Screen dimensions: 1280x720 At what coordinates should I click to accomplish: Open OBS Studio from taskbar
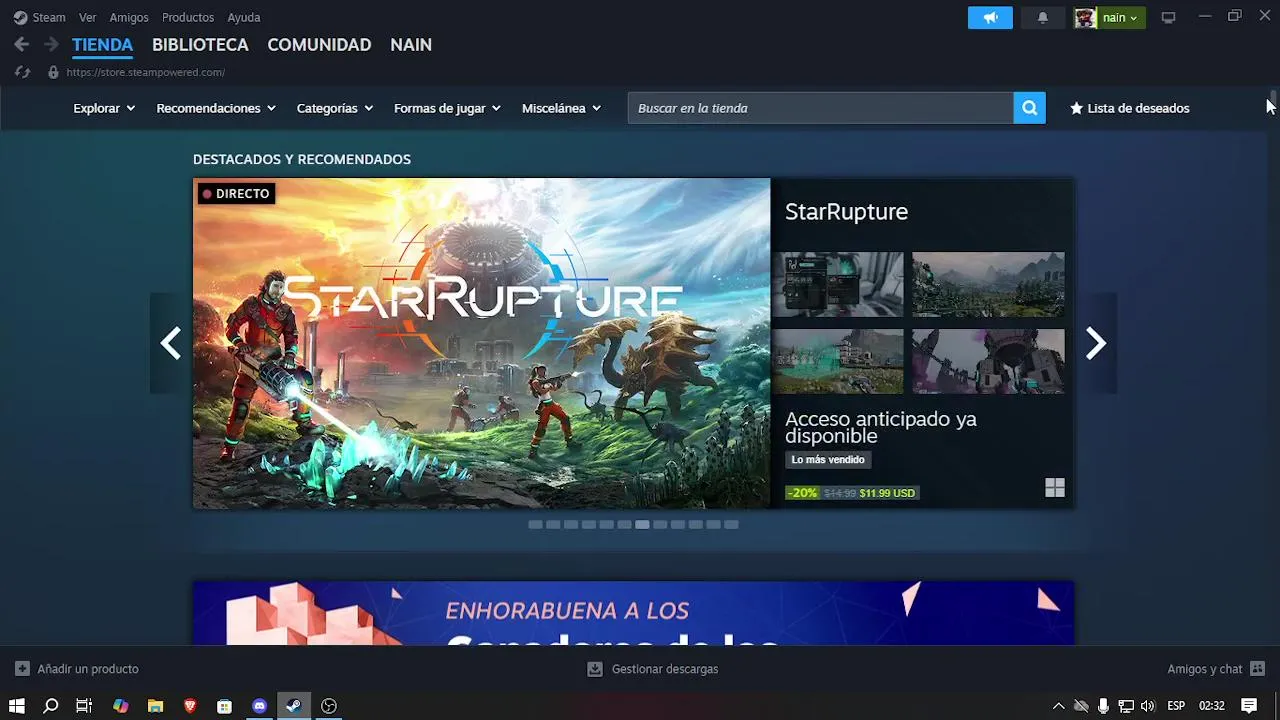click(329, 706)
